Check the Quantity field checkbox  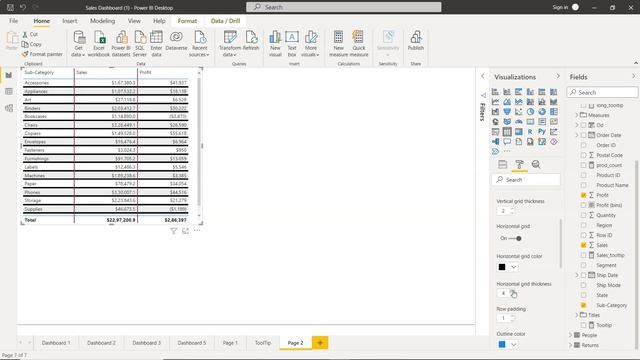[583, 215]
